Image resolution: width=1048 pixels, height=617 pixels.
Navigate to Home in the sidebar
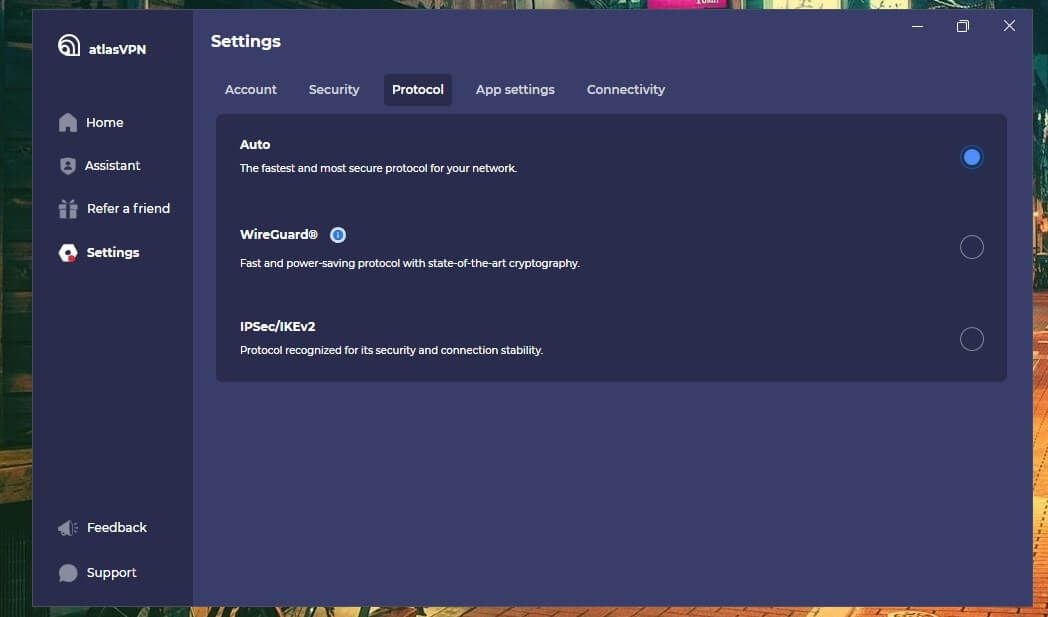104,122
